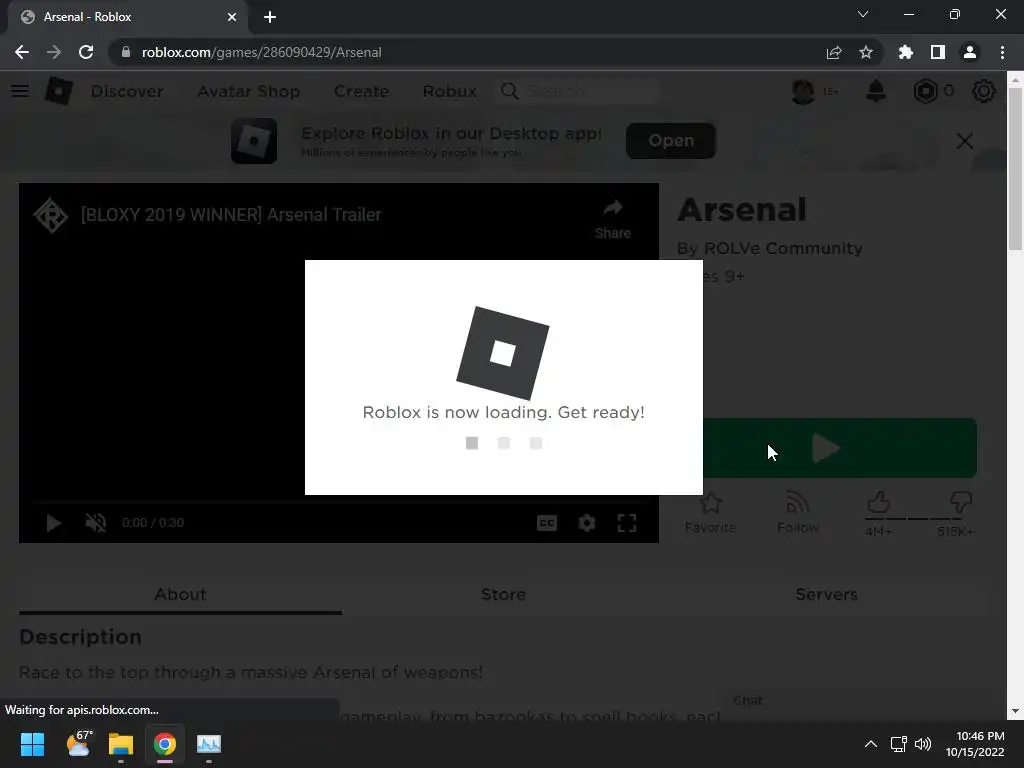Screen dimensions: 1024x768
Task: Click the video progress bar
Action: coord(339,502)
